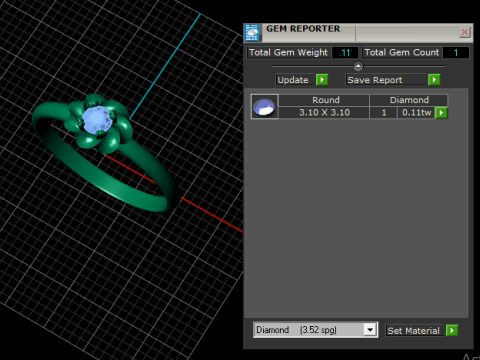Click the Save Report green arrow
The image size is (480, 360).
pos(434,80)
